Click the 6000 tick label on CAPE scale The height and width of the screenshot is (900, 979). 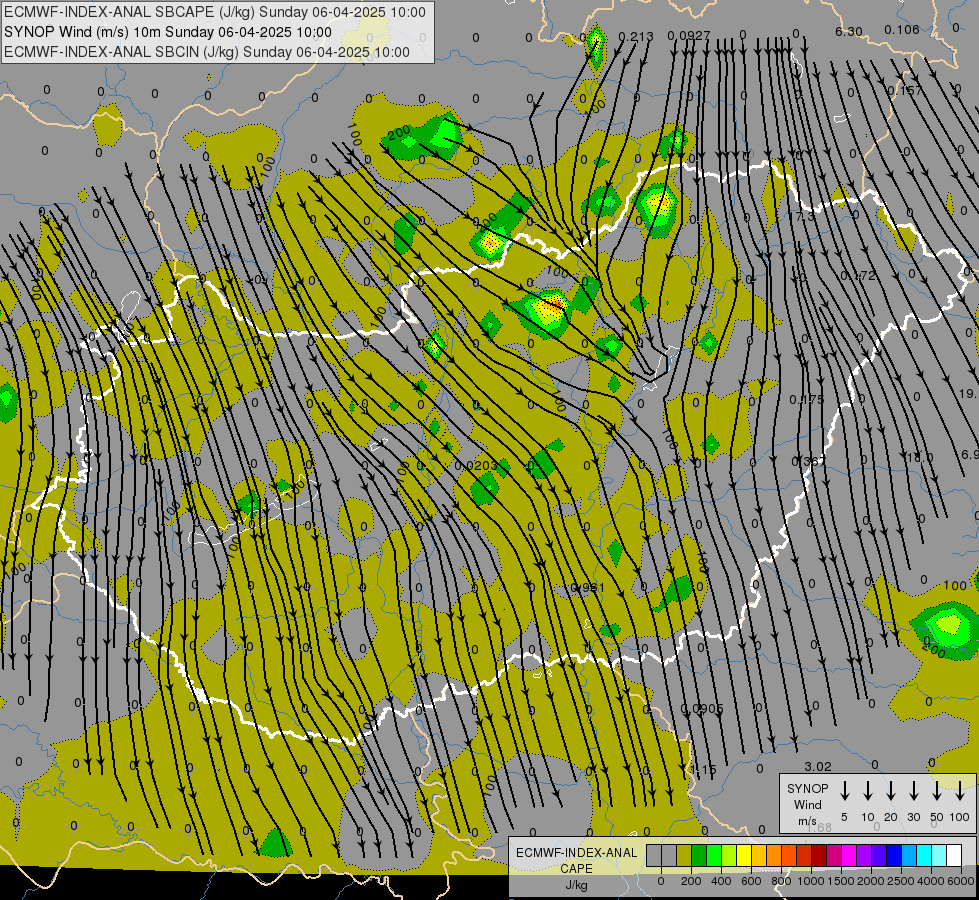961,881
